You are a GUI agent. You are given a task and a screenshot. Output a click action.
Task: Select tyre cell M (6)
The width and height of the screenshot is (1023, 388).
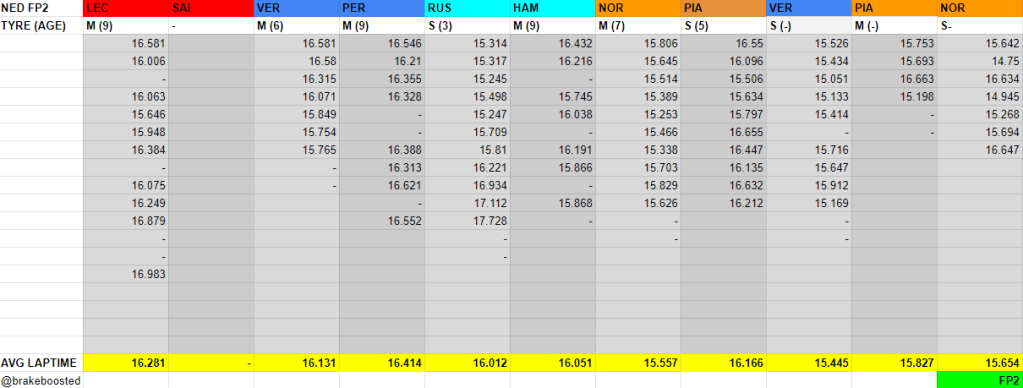click(x=296, y=26)
